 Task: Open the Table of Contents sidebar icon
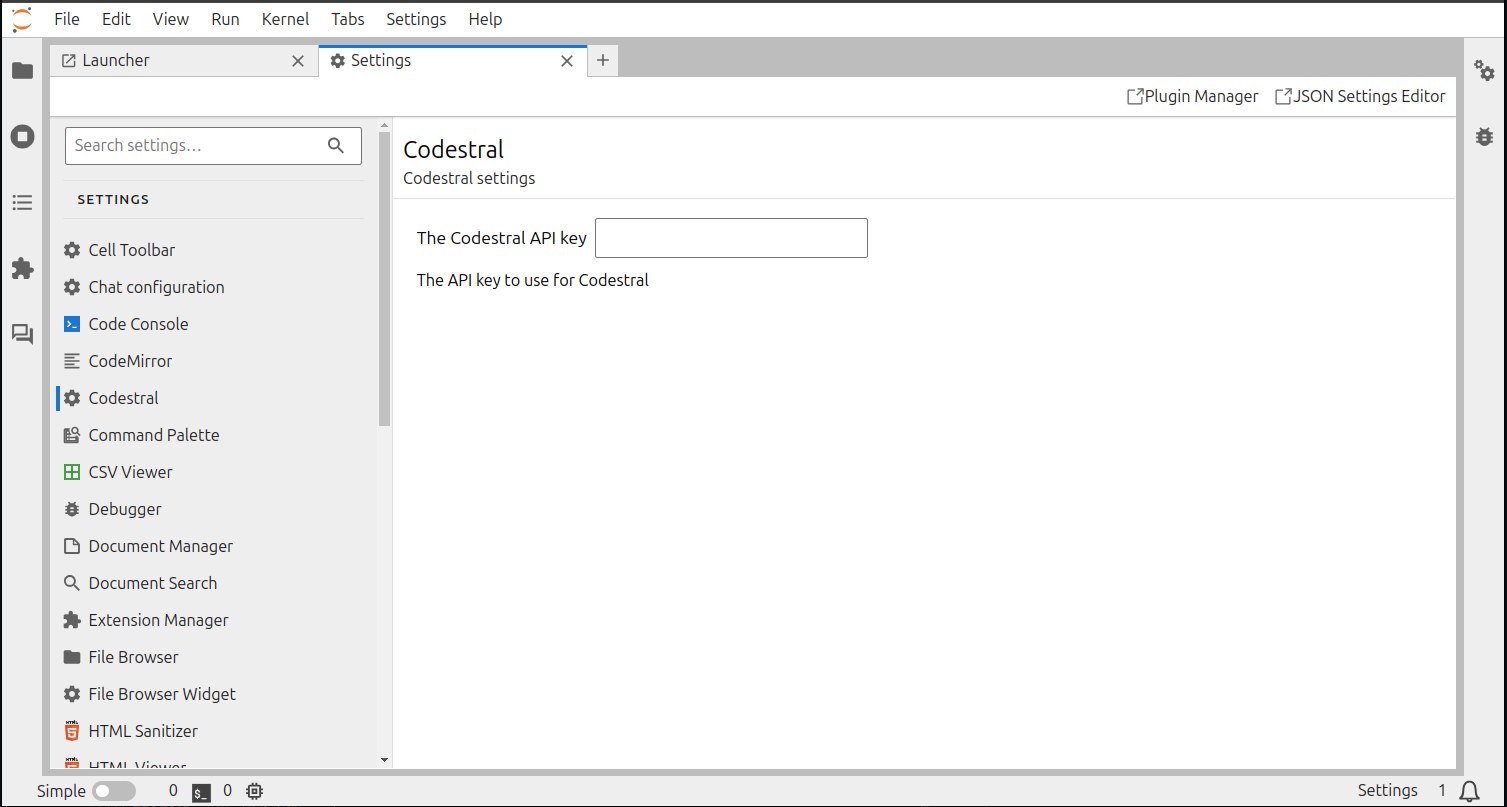coord(22,203)
